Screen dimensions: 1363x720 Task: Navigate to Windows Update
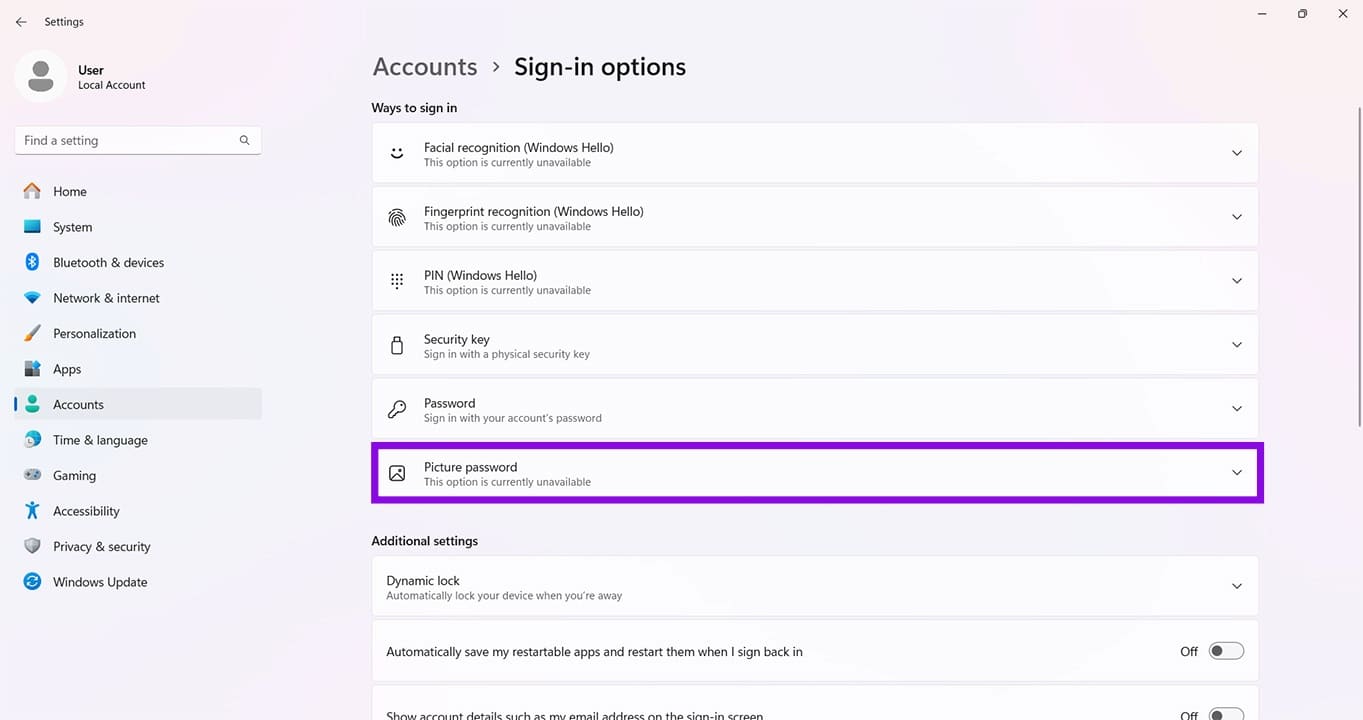point(138,582)
